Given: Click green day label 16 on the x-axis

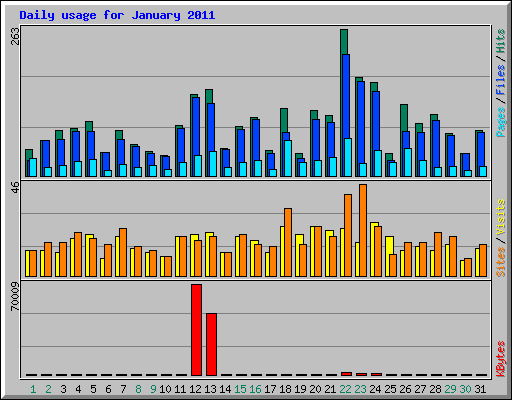Looking at the screenshot, I should click(255, 389).
